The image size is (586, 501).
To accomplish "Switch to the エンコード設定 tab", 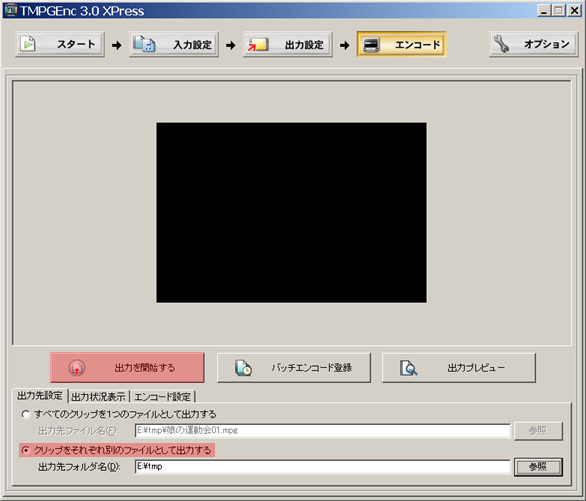I will click(x=163, y=397).
